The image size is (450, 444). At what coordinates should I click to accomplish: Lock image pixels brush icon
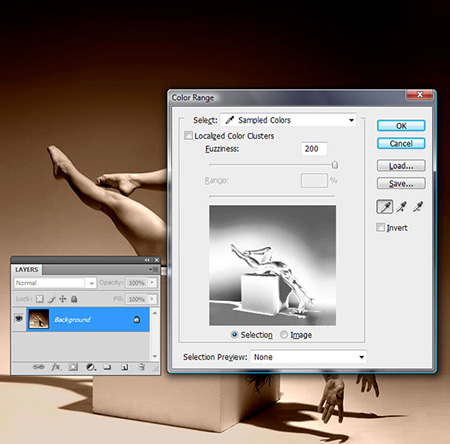[51, 299]
